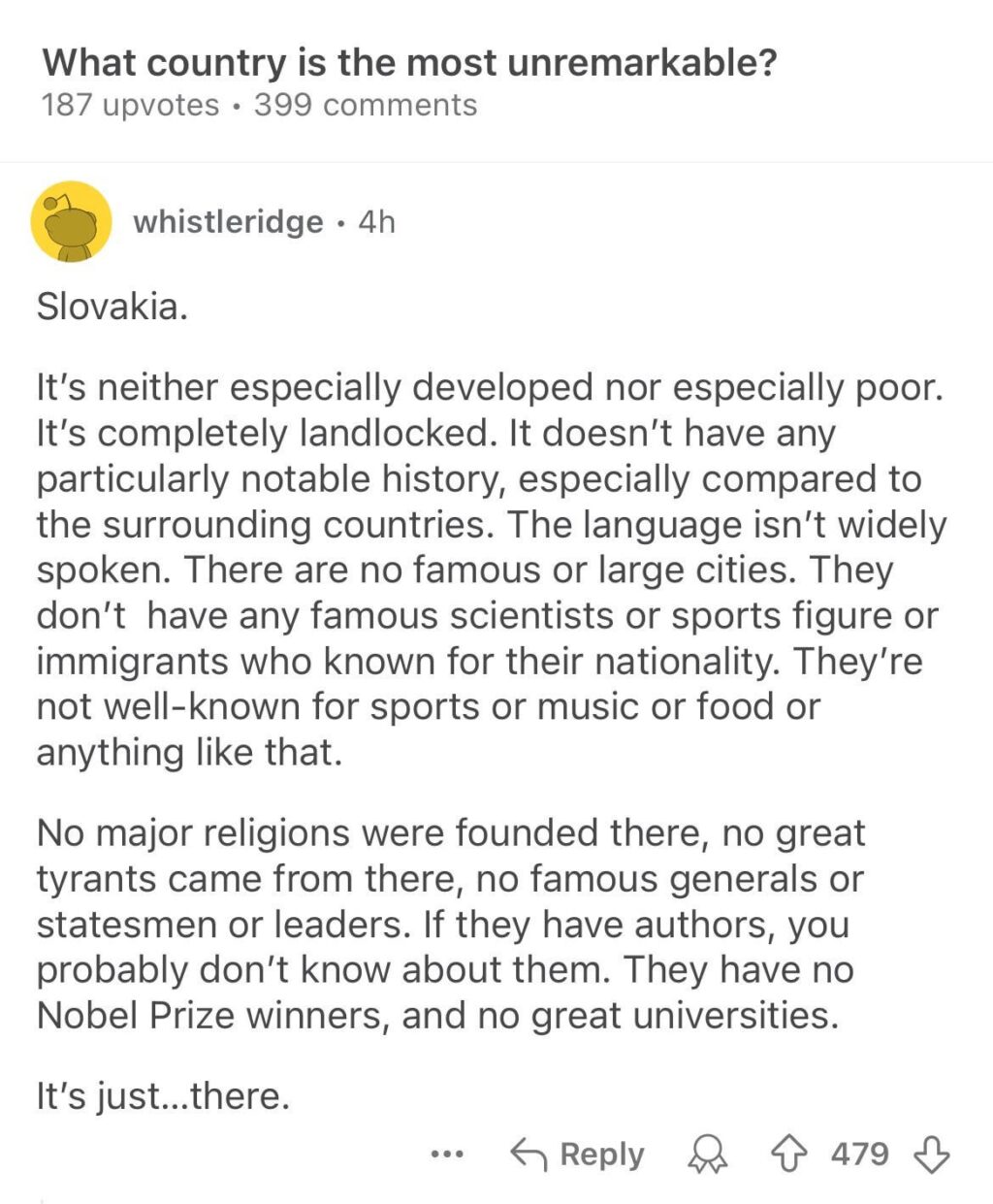Click the reply arrow icon
Image resolution: width=993 pixels, height=1204 pixels.
click(529, 1154)
